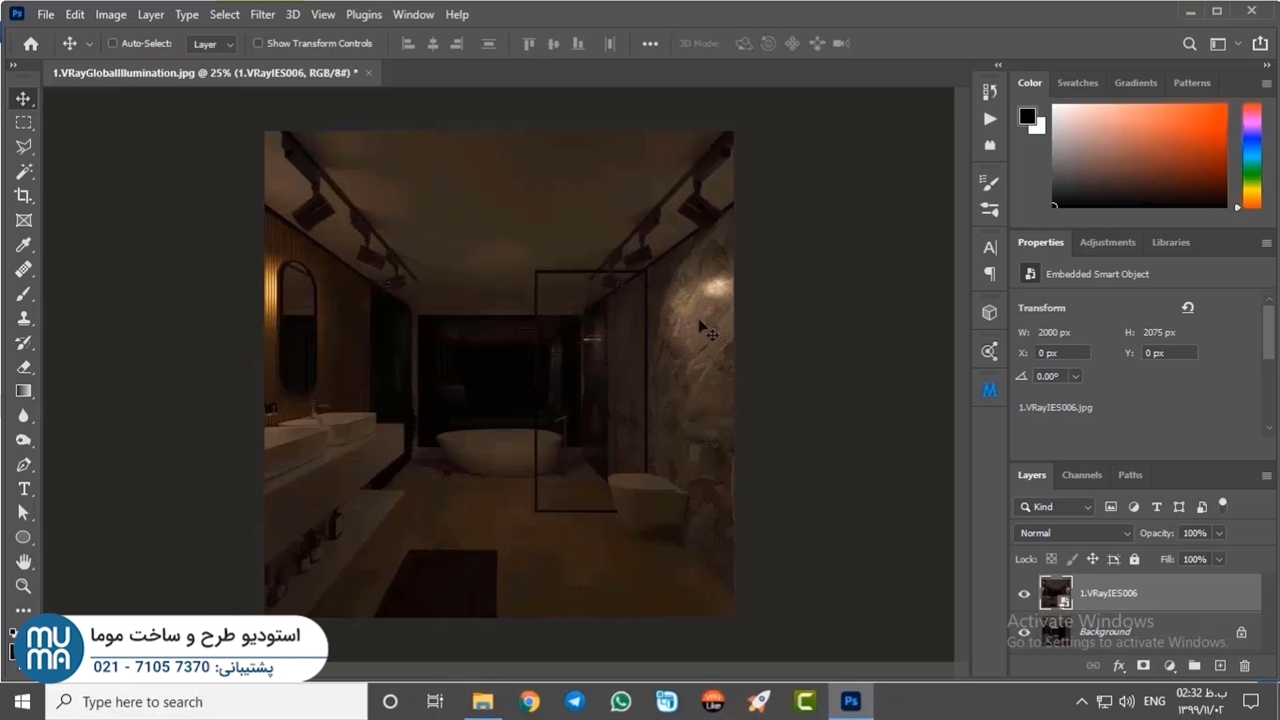The image size is (1280, 720).
Task: Check Show Transform Controls option
Action: coord(258,44)
